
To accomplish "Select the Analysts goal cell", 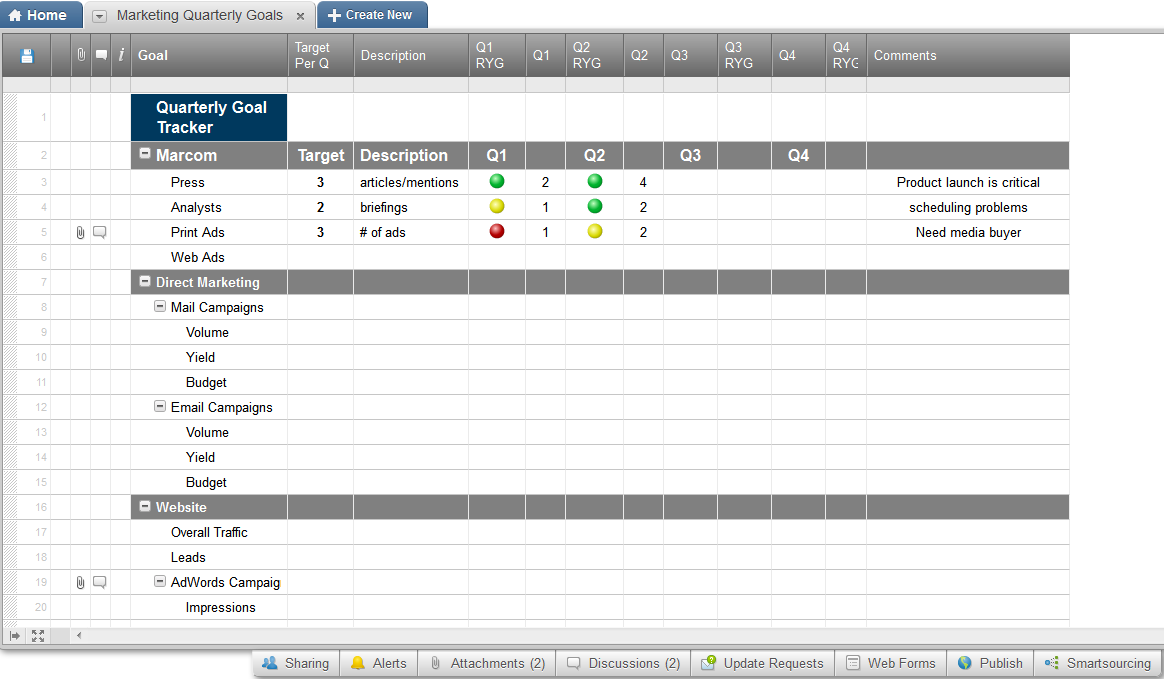I will click(x=209, y=208).
